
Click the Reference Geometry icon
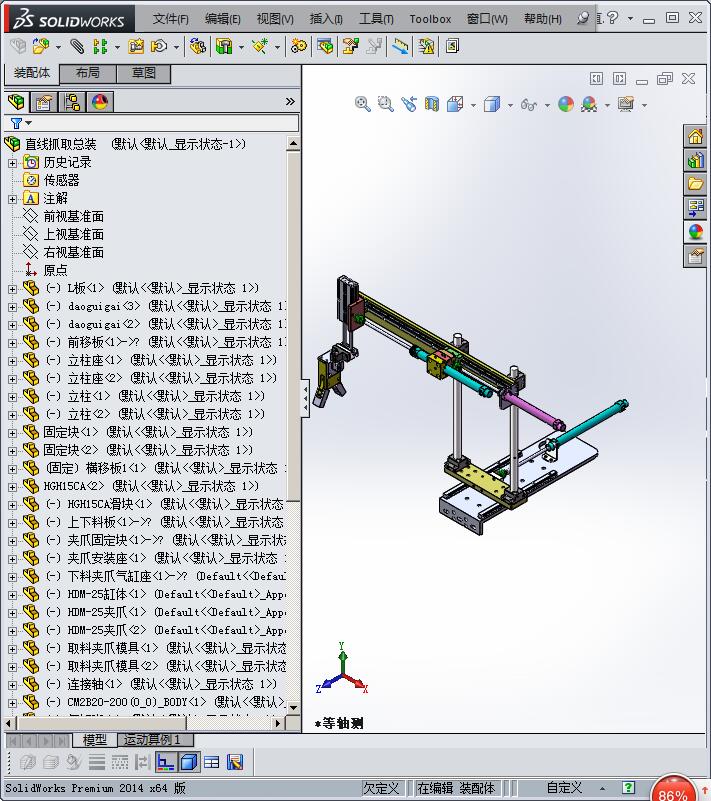click(x=259, y=46)
